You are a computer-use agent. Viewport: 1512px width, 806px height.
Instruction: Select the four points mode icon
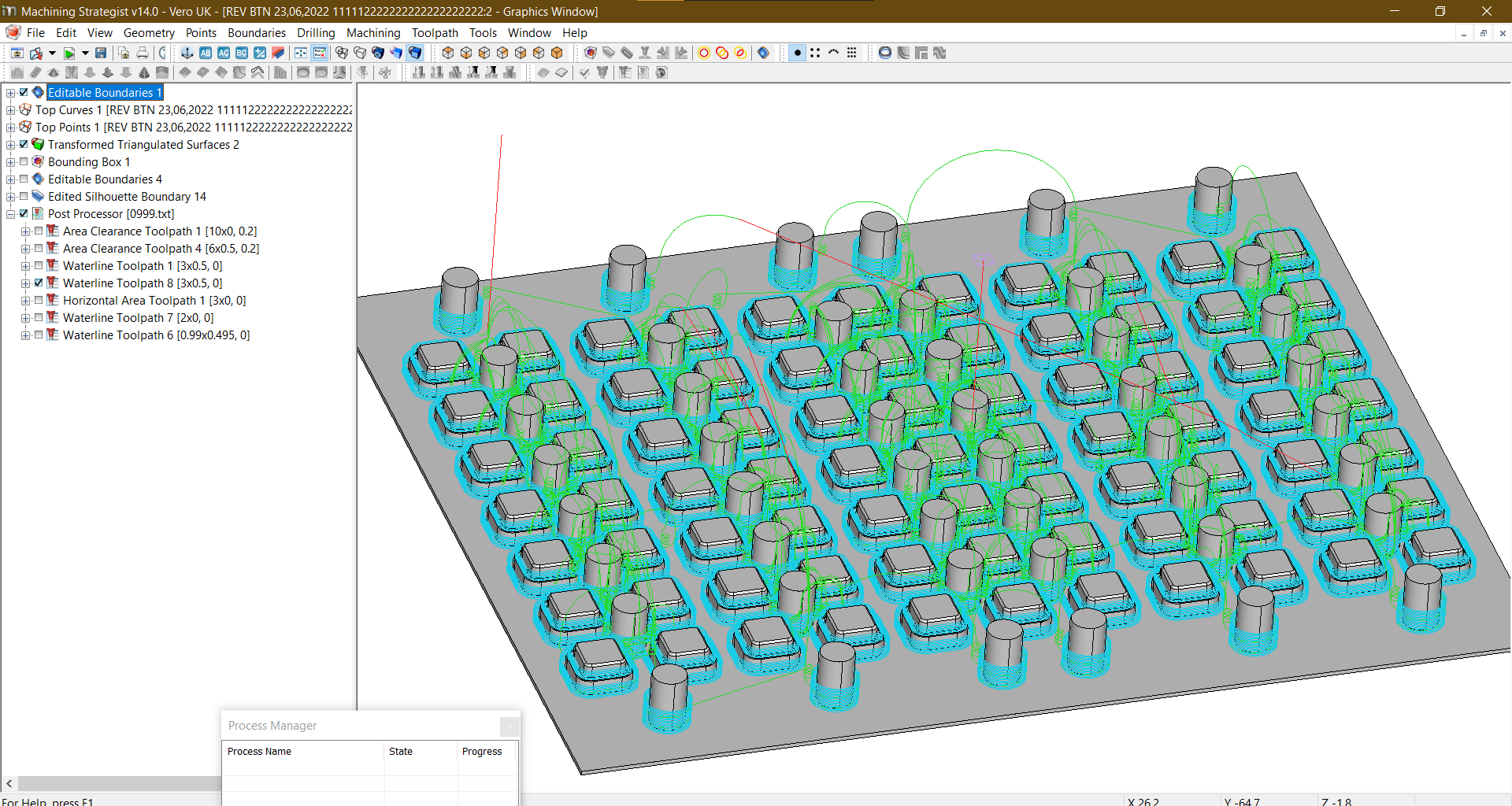coord(815,53)
